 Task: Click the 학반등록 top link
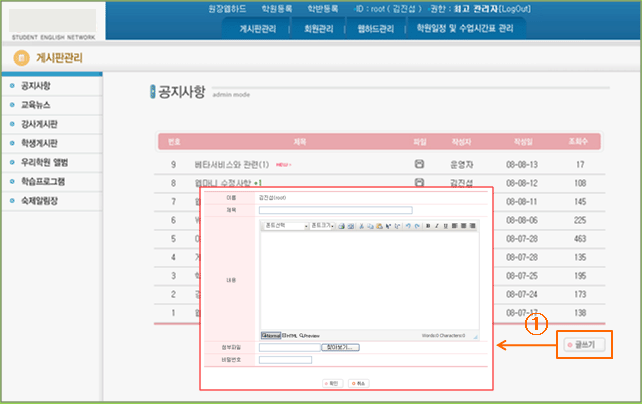click(323, 9)
